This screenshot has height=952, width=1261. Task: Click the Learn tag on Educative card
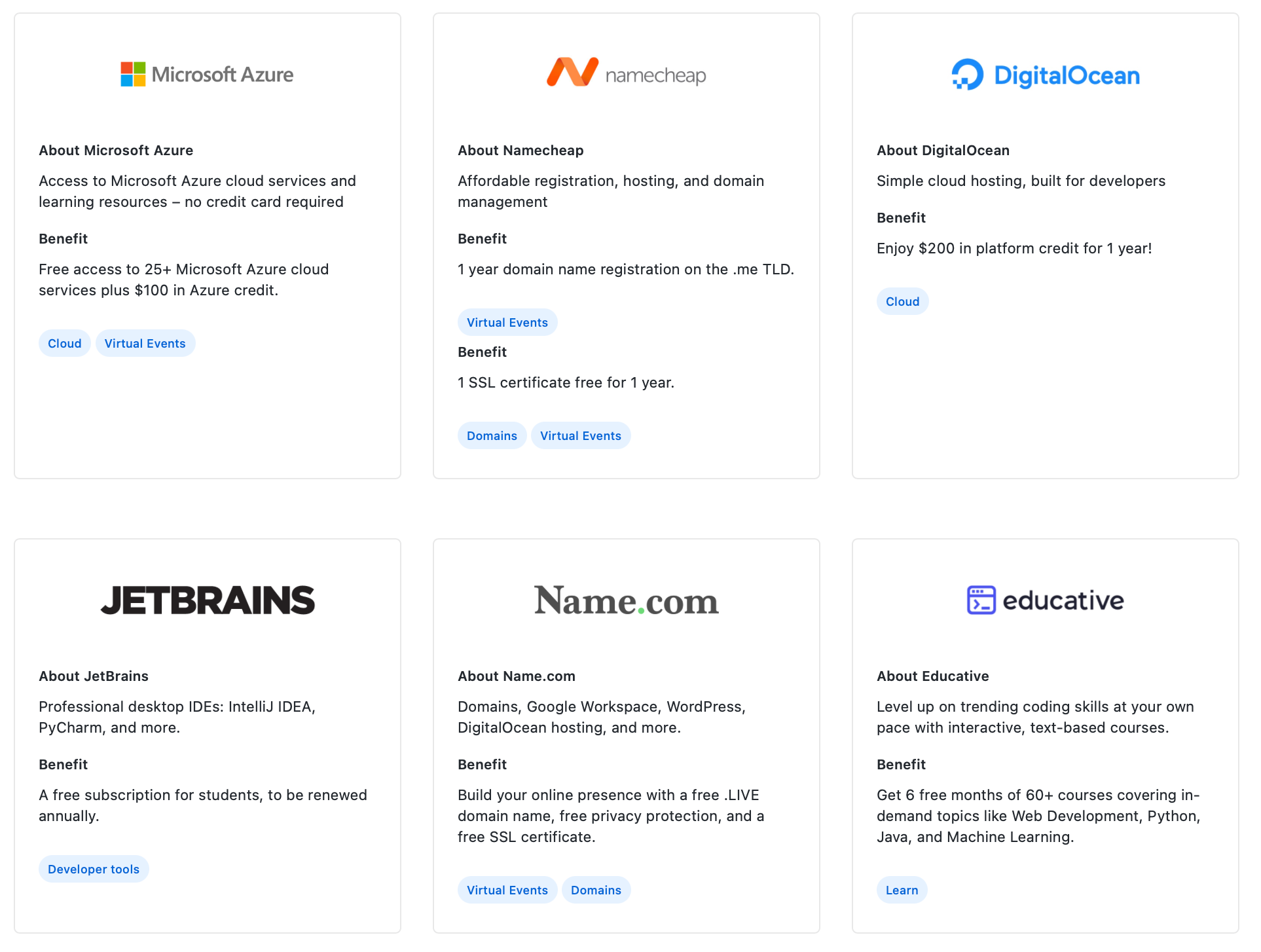pyautogui.click(x=902, y=890)
